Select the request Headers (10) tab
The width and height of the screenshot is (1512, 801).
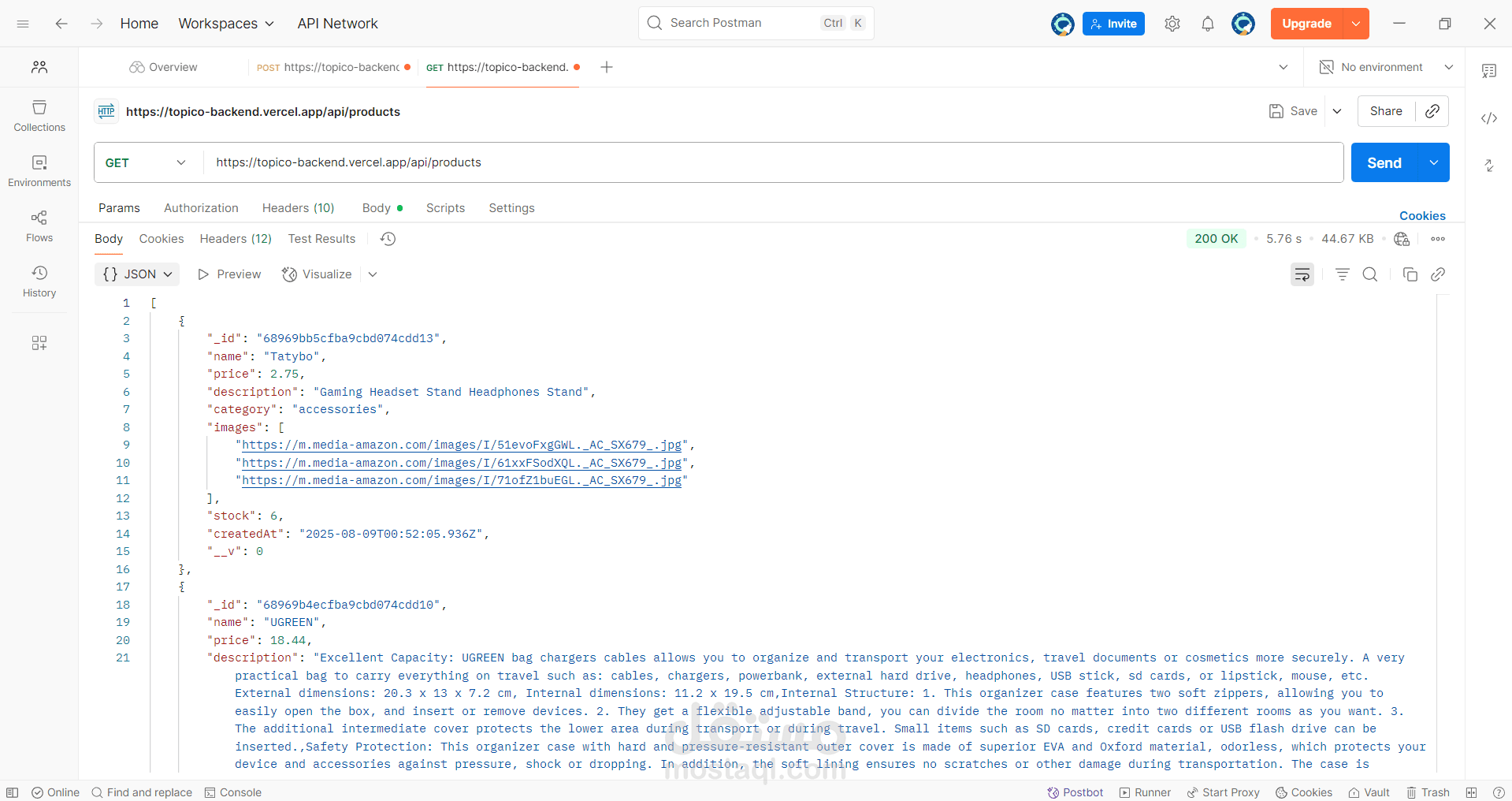pyautogui.click(x=299, y=208)
